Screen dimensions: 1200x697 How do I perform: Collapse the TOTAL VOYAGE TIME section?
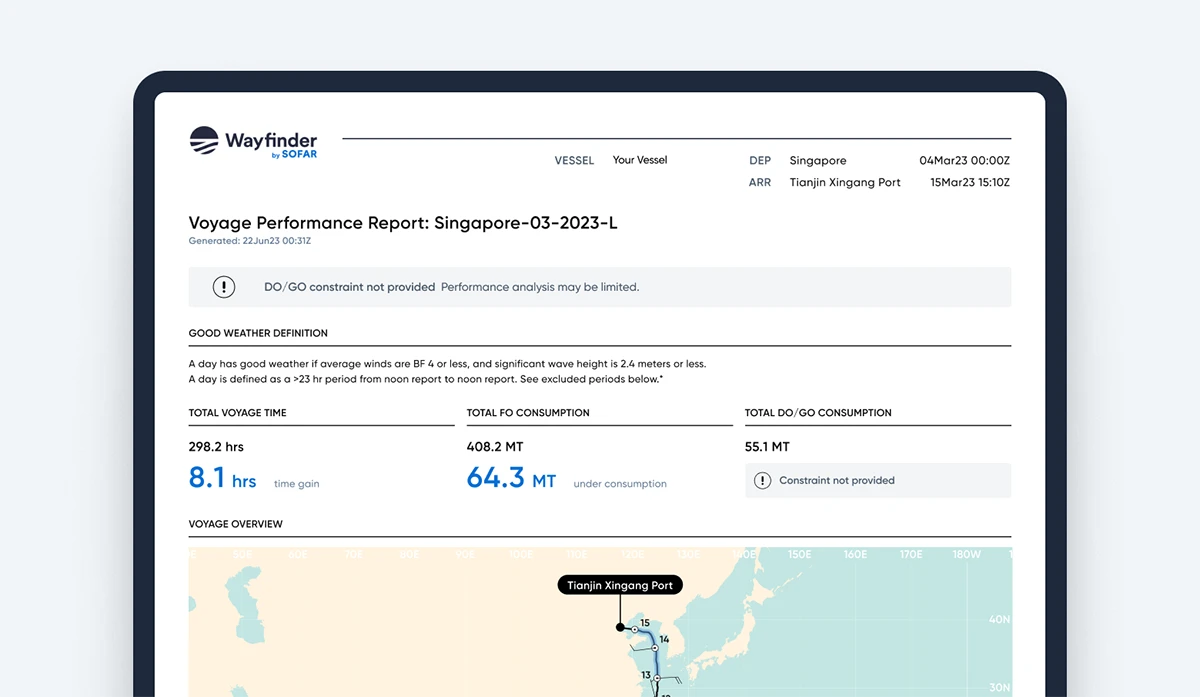(x=237, y=412)
